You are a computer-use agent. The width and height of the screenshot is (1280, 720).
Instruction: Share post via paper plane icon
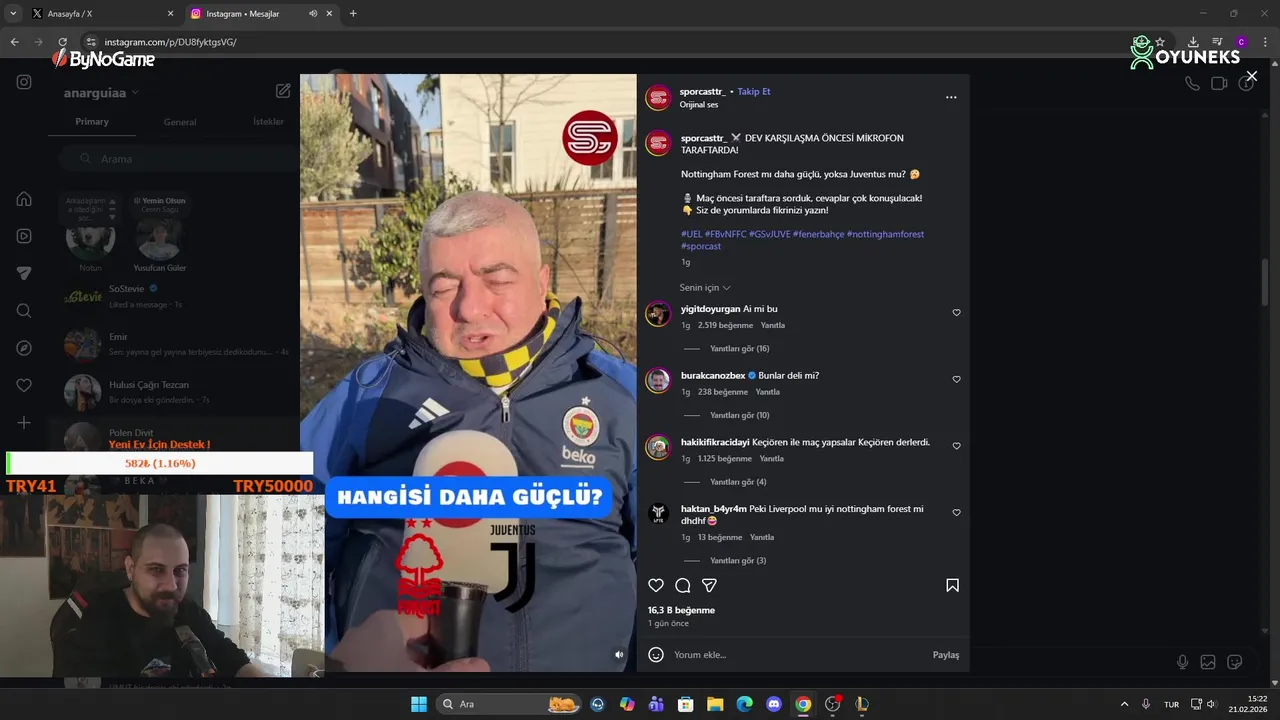coord(709,586)
